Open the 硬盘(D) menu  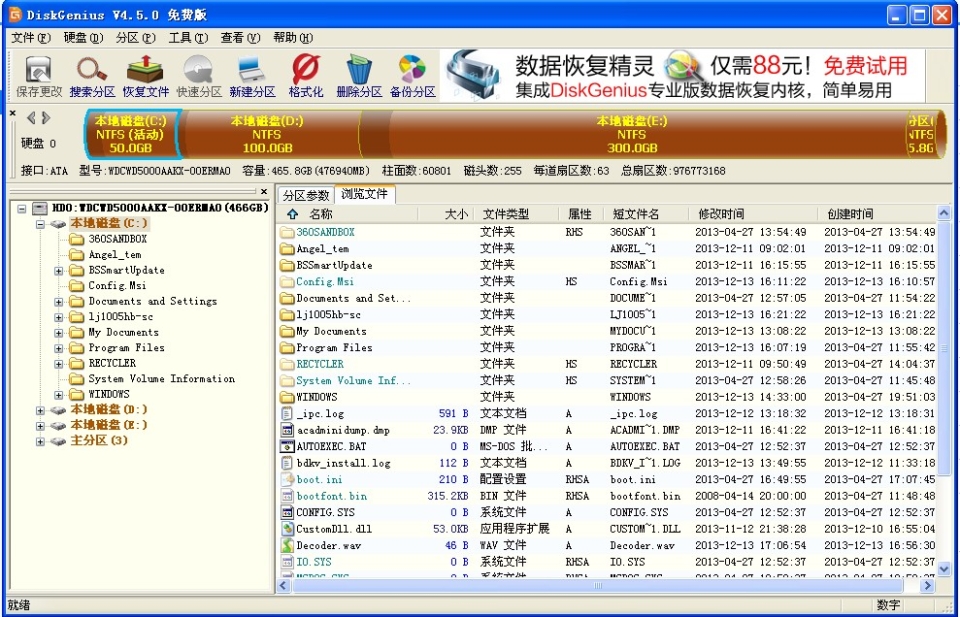click(83, 38)
